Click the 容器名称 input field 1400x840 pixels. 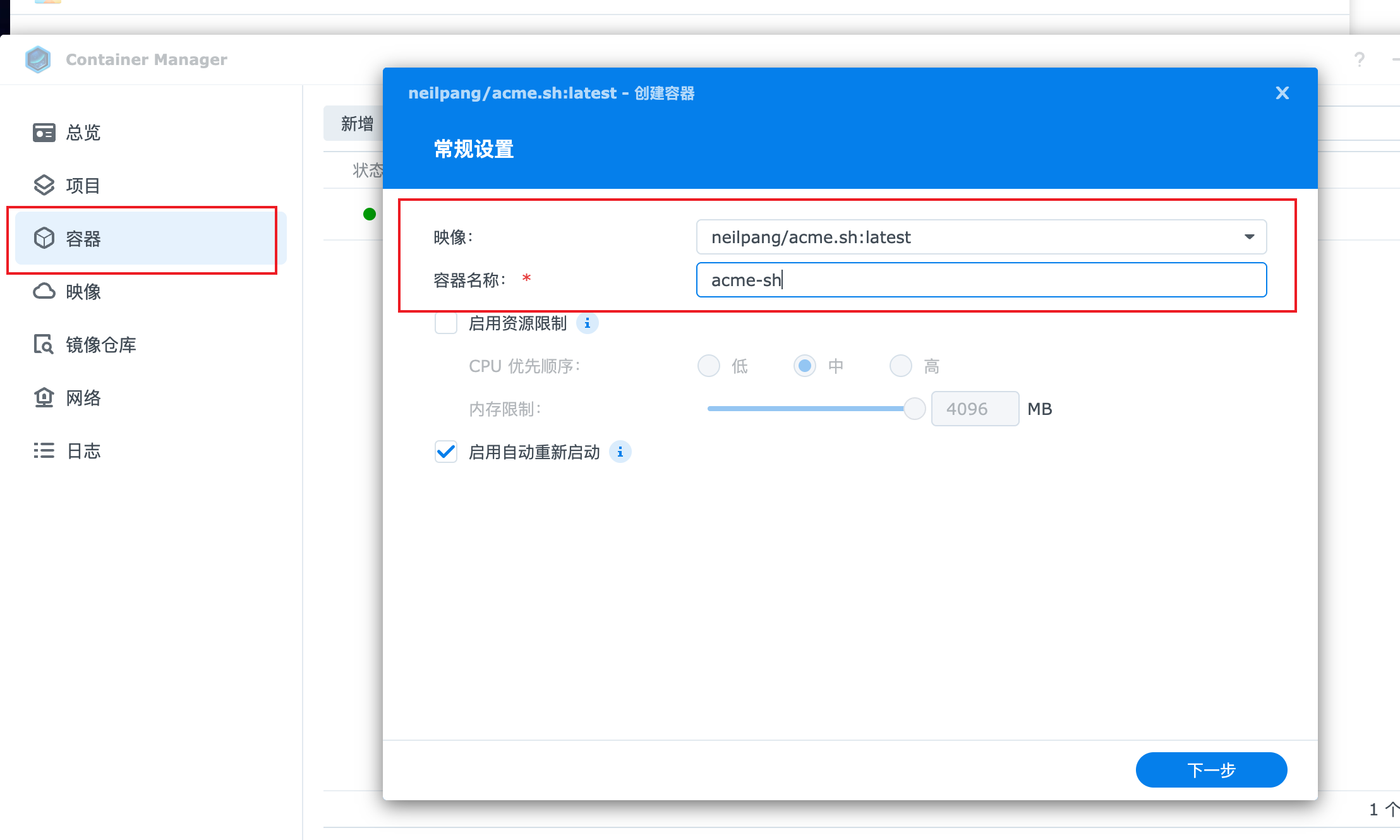(x=981, y=280)
